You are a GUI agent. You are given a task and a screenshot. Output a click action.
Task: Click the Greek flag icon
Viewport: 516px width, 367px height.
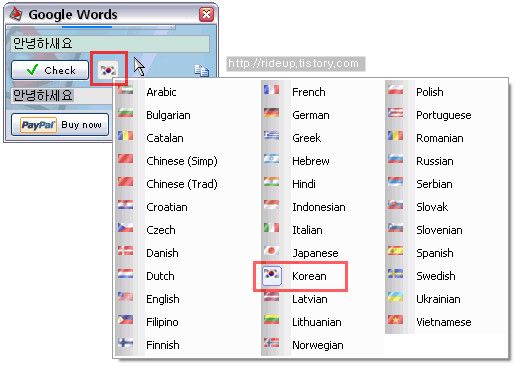click(x=271, y=136)
